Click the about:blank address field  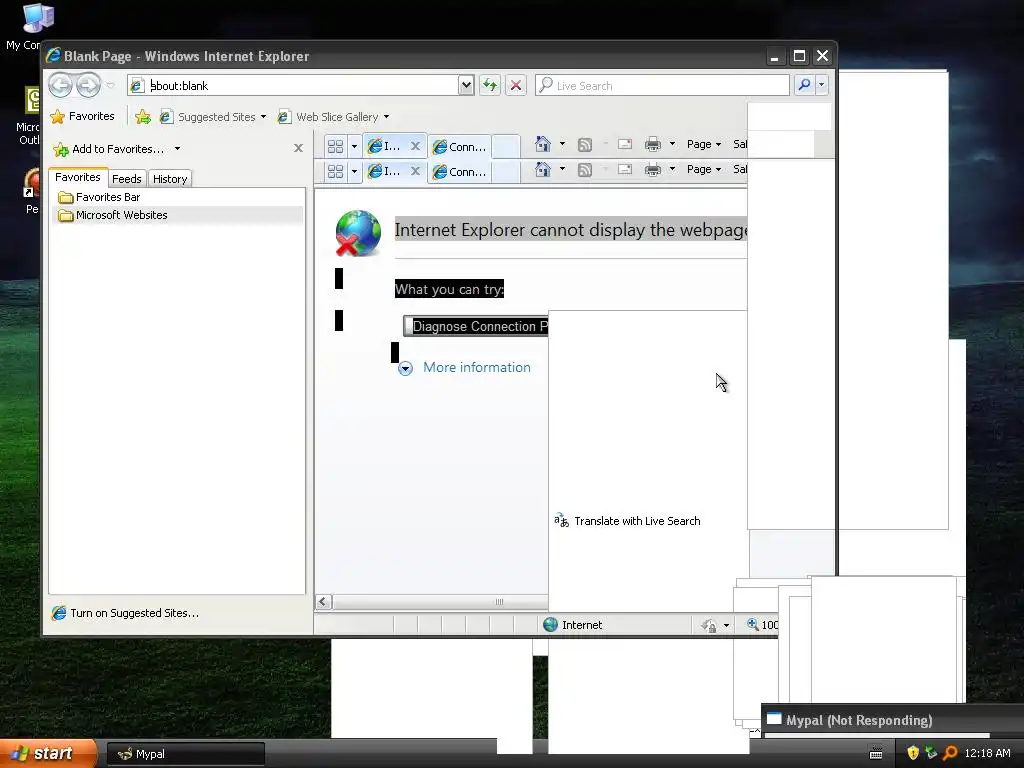[x=294, y=86]
